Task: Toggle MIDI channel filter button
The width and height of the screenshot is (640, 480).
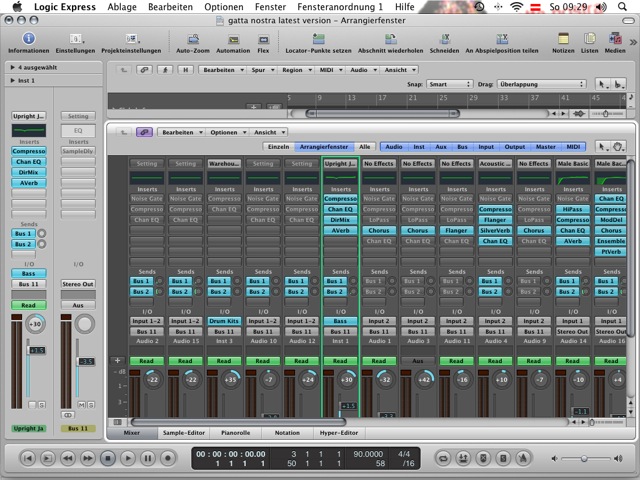Action: (x=573, y=147)
